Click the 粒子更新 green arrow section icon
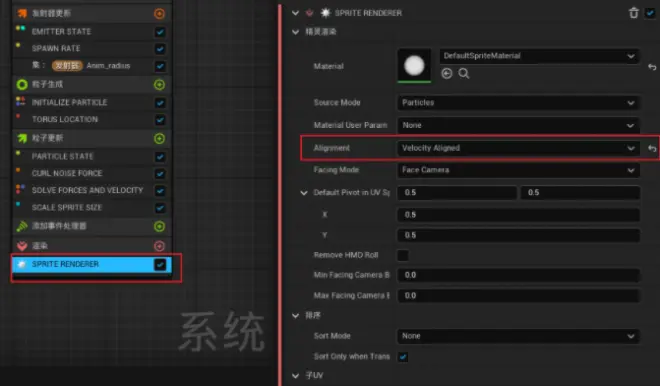 (x=21, y=138)
